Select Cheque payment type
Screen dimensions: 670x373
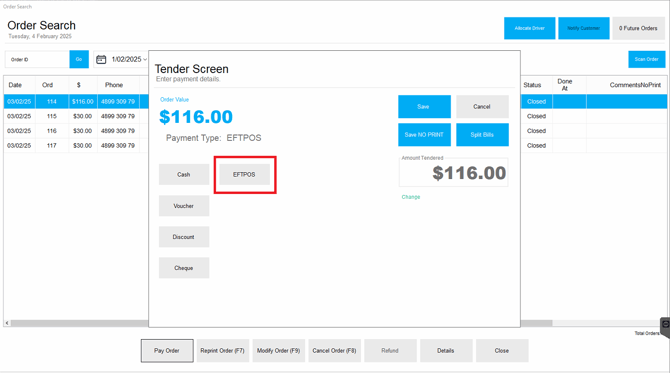[x=184, y=268]
